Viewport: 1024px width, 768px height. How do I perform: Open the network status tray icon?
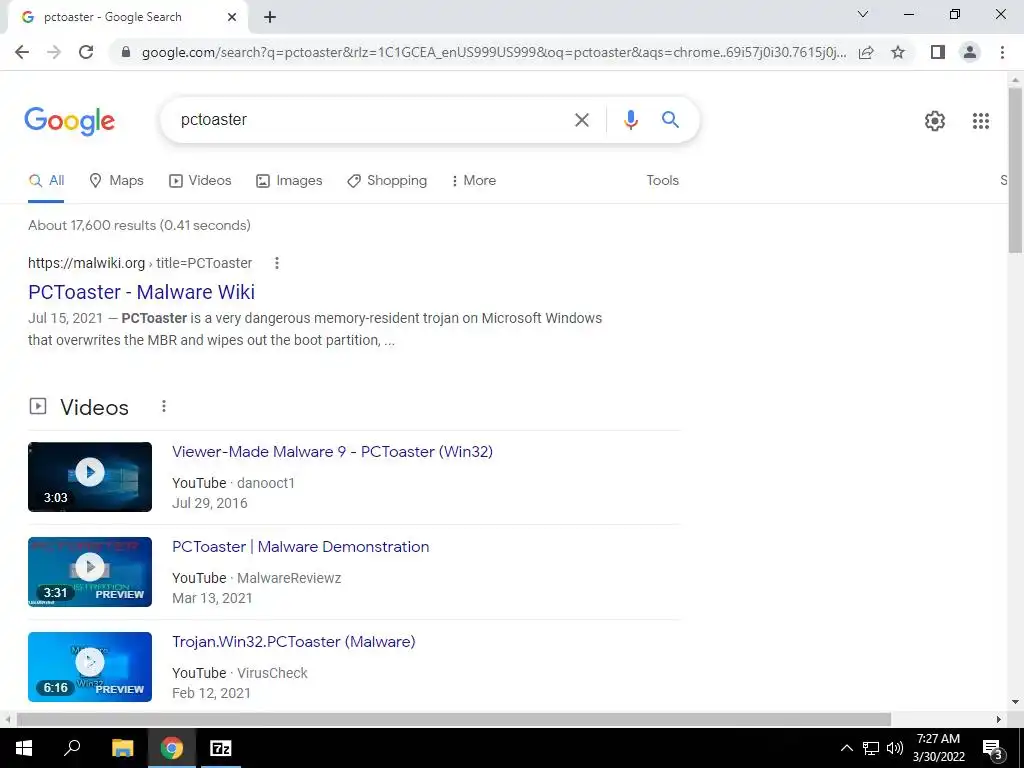click(x=871, y=748)
